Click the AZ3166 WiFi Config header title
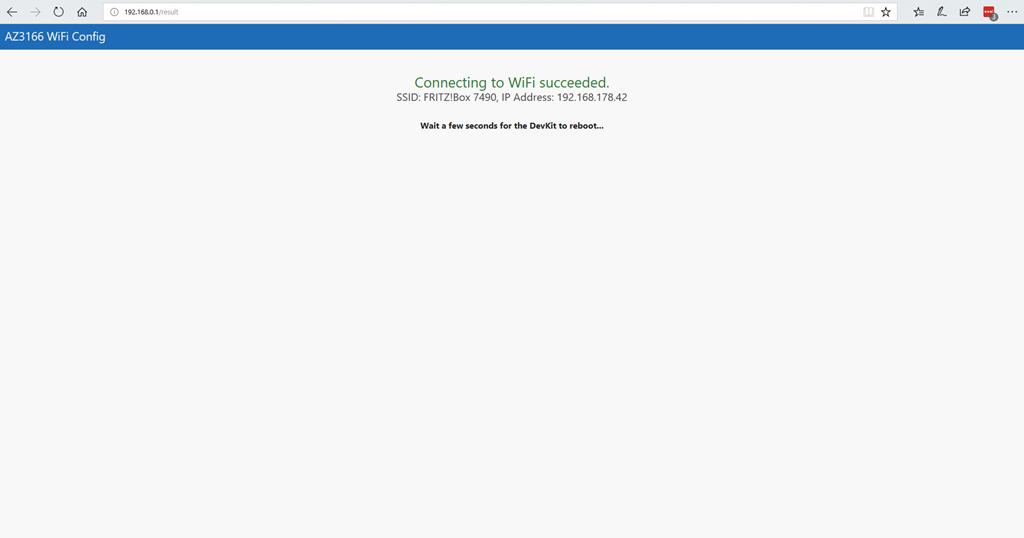1024x538 pixels. (55, 37)
